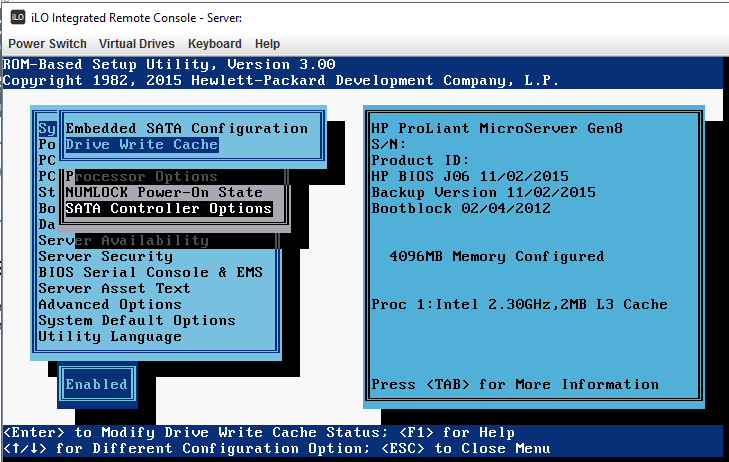This screenshot has height=462, width=729.
Task: Choose NUMLOCK Power-On State item
Action: 164,192
